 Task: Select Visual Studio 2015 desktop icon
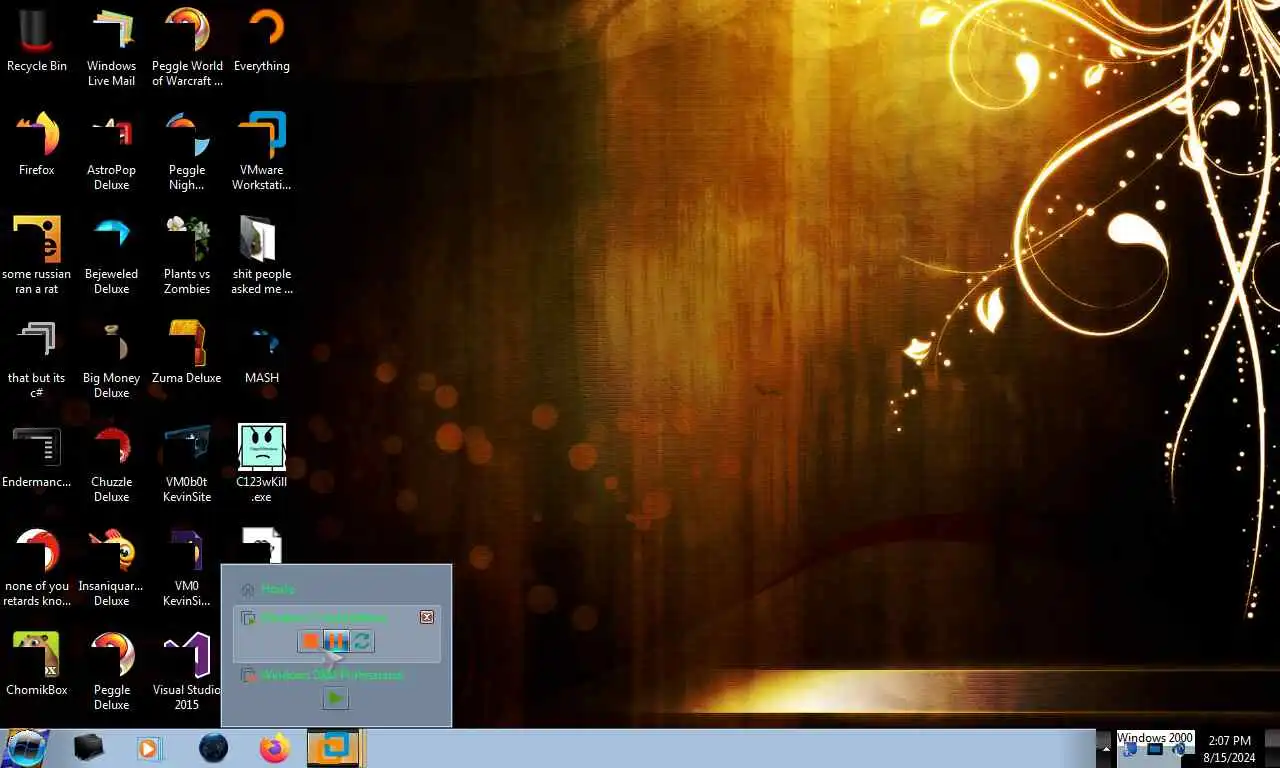click(x=187, y=672)
